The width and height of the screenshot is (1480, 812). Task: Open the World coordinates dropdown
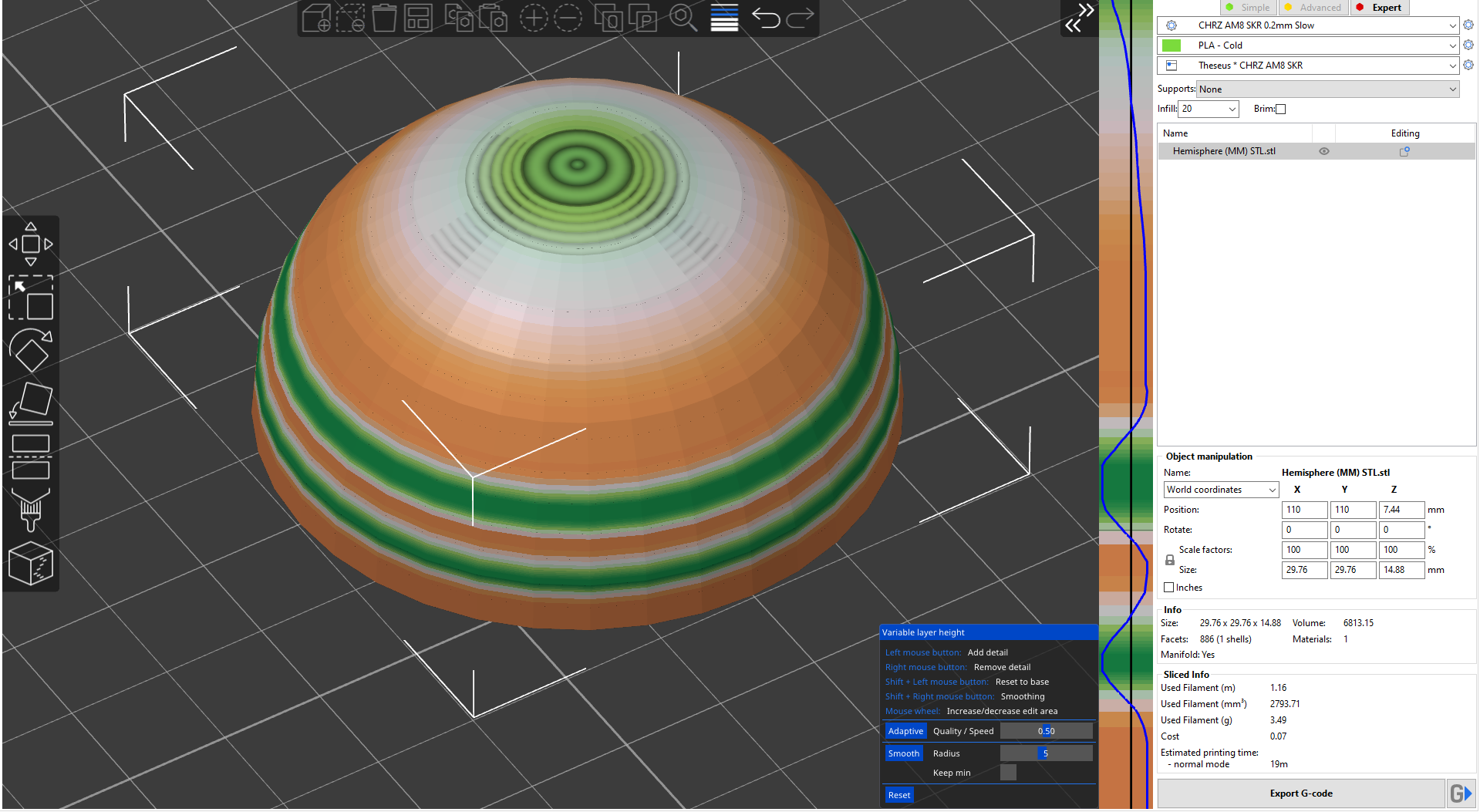coord(1221,490)
